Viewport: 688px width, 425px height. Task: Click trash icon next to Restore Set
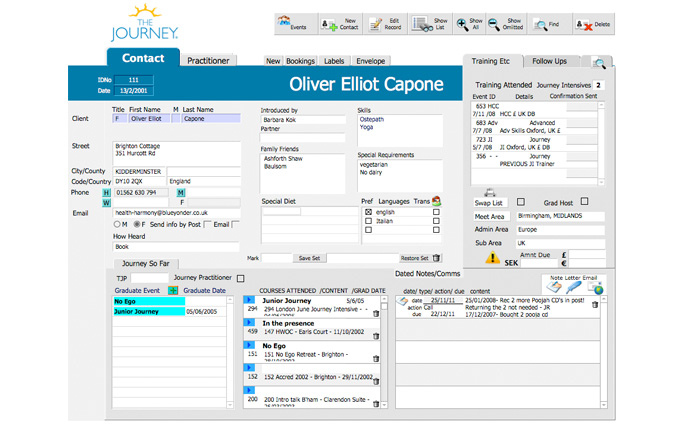436,258
